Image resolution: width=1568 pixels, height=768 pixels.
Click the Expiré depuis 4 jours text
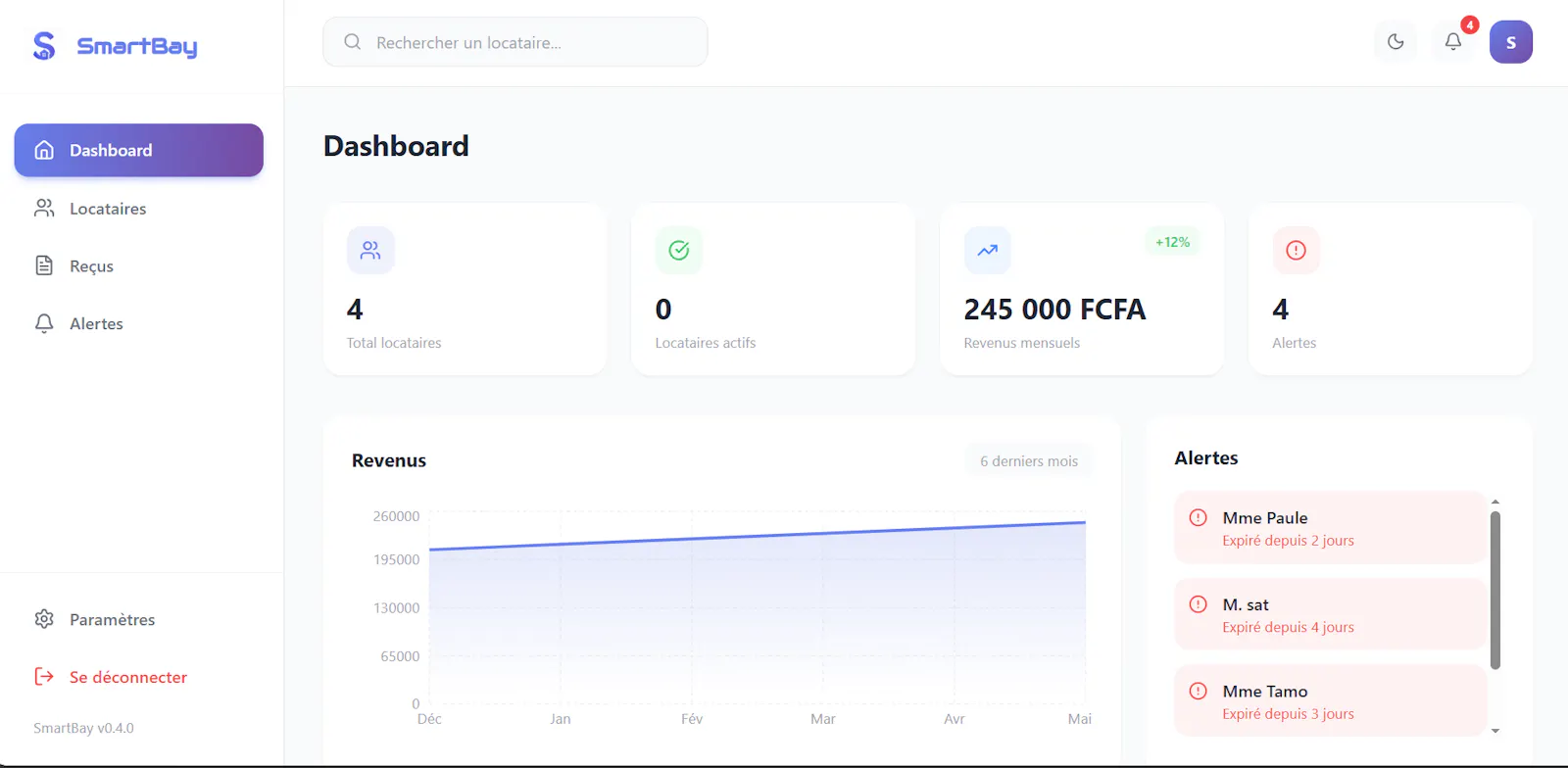tap(1288, 627)
